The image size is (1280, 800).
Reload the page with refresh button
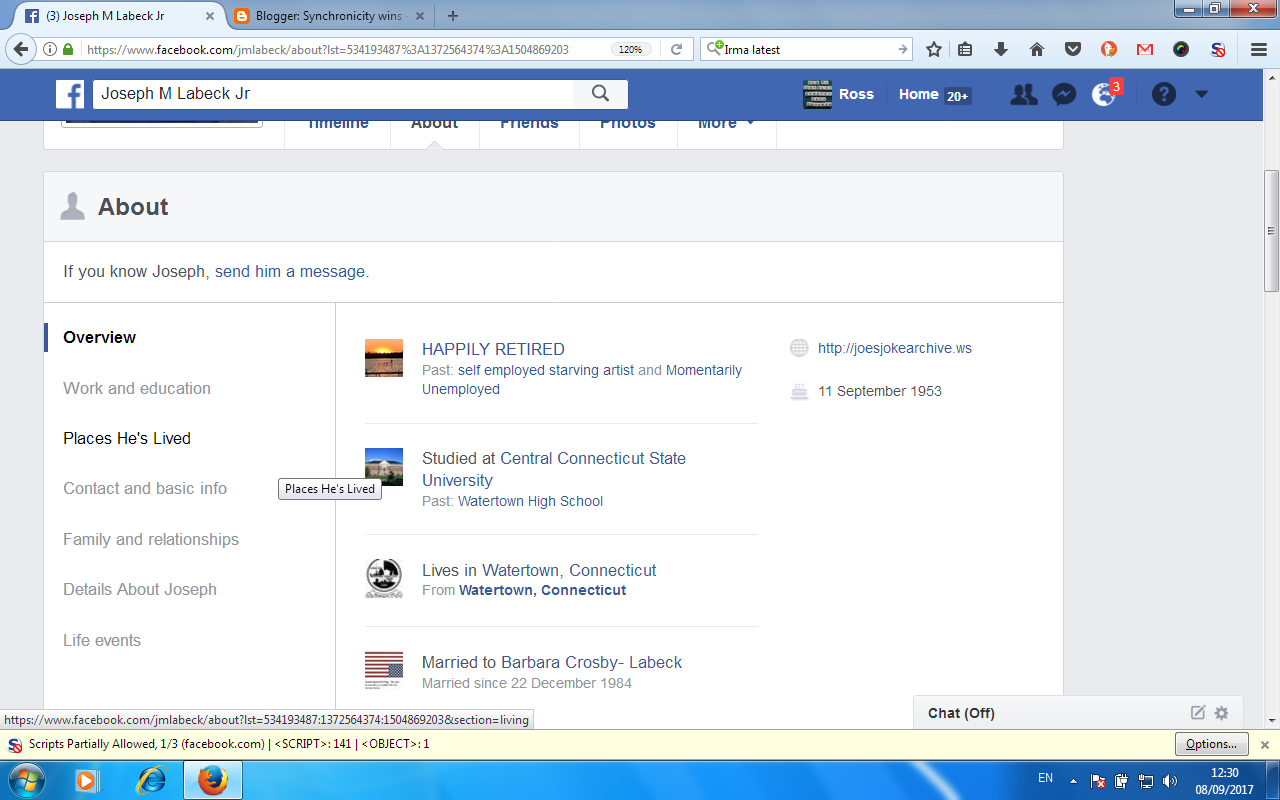(676, 49)
